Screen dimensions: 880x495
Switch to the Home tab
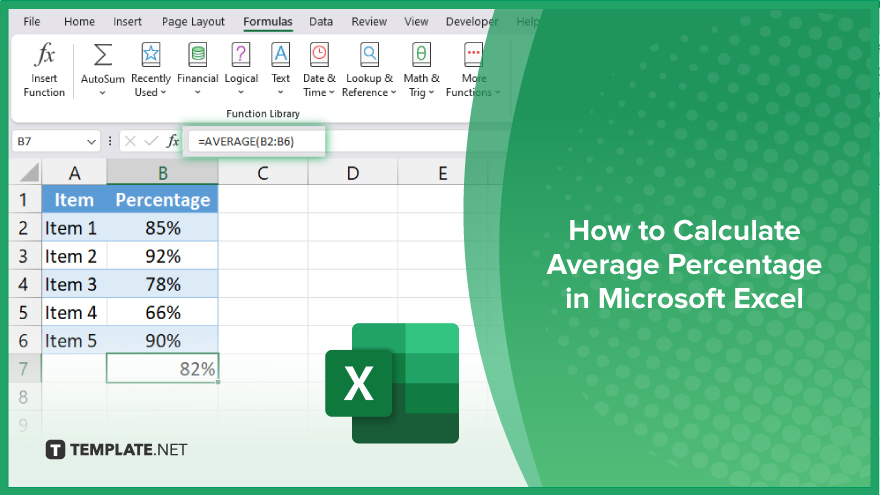click(x=79, y=22)
